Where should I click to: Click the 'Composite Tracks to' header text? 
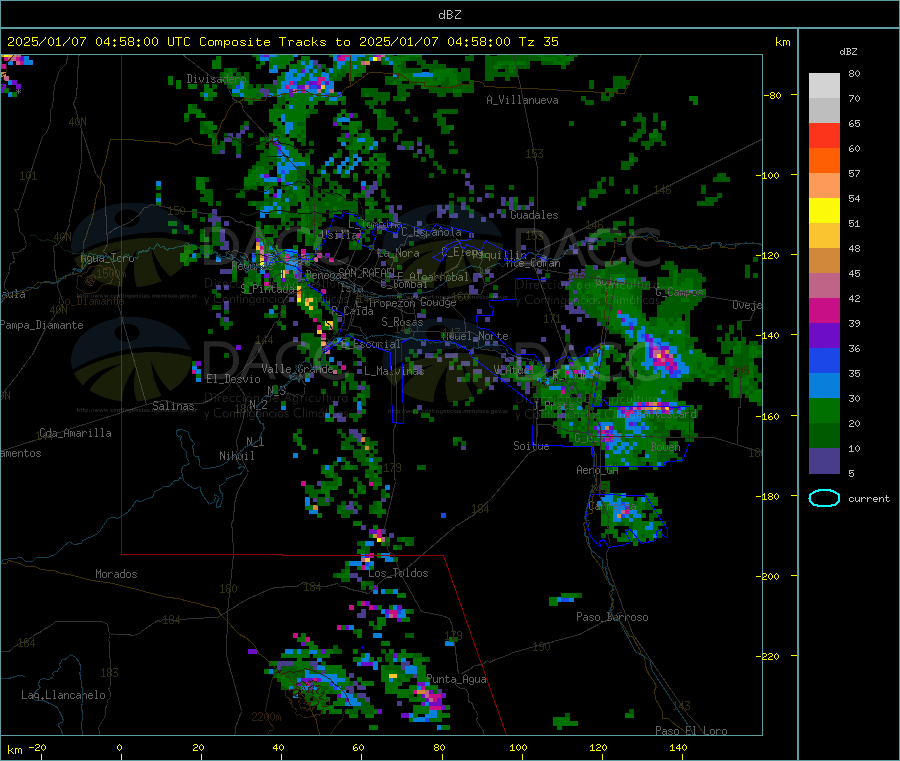pos(275,42)
